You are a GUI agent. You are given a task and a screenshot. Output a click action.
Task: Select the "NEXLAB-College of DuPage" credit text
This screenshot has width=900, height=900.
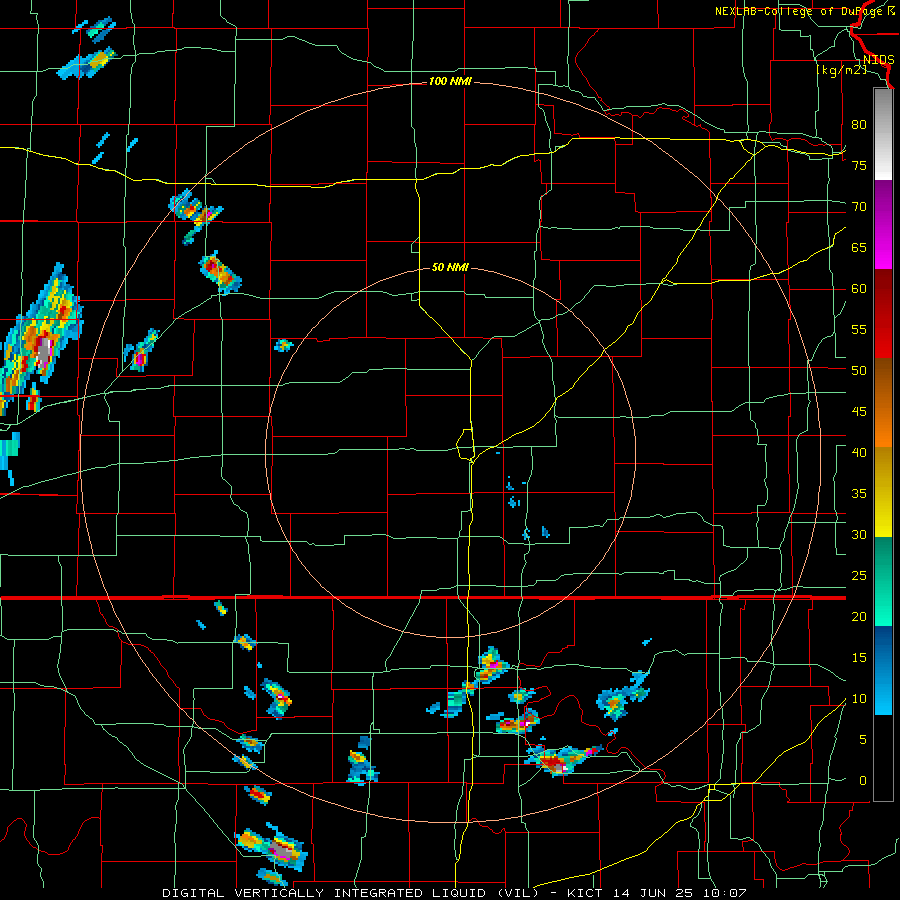coord(800,11)
